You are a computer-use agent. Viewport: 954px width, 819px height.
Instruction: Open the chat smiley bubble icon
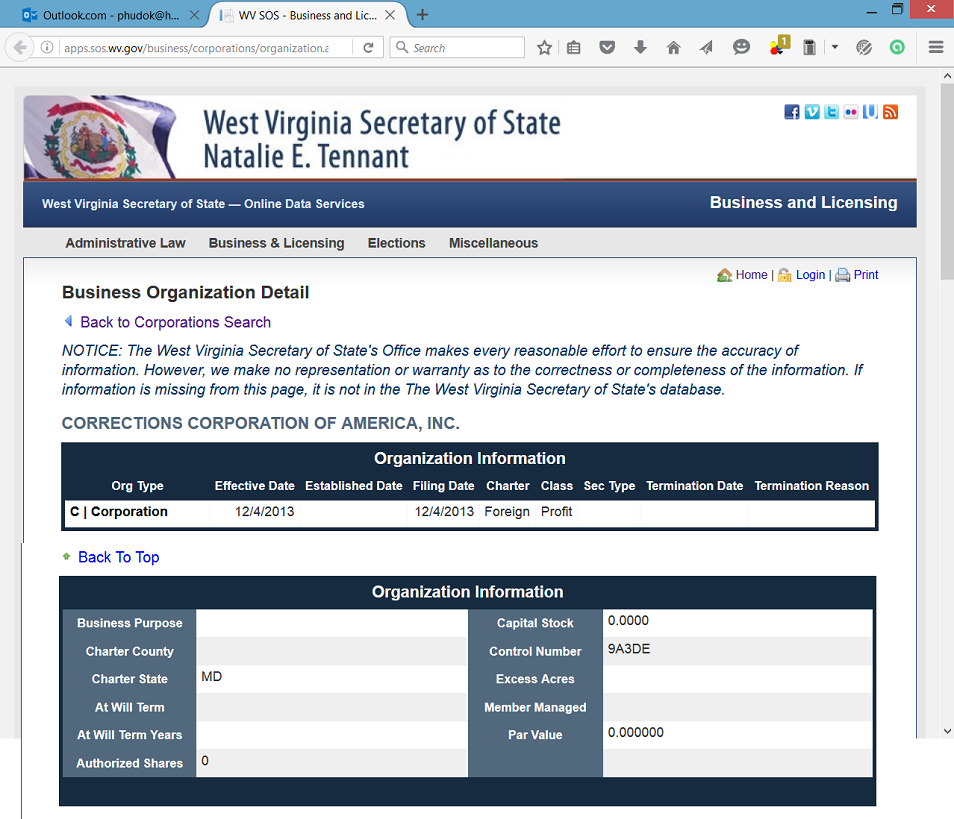pos(741,47)
